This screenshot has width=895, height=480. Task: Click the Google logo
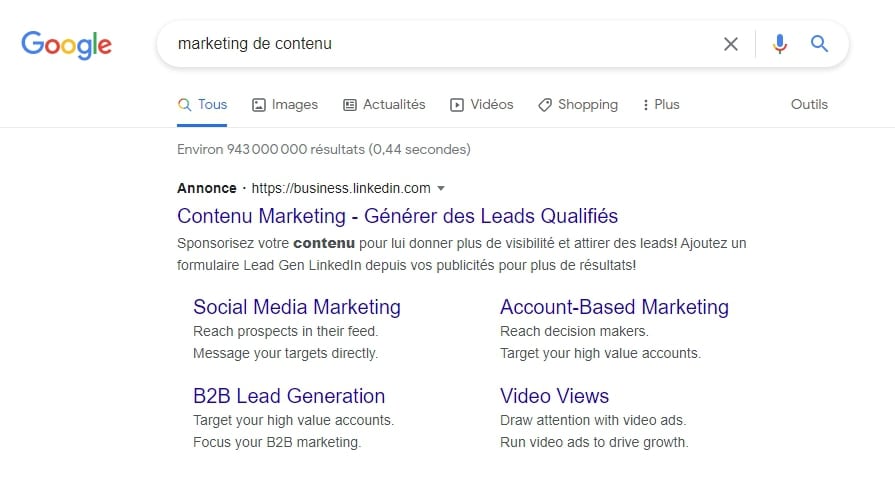66,45
